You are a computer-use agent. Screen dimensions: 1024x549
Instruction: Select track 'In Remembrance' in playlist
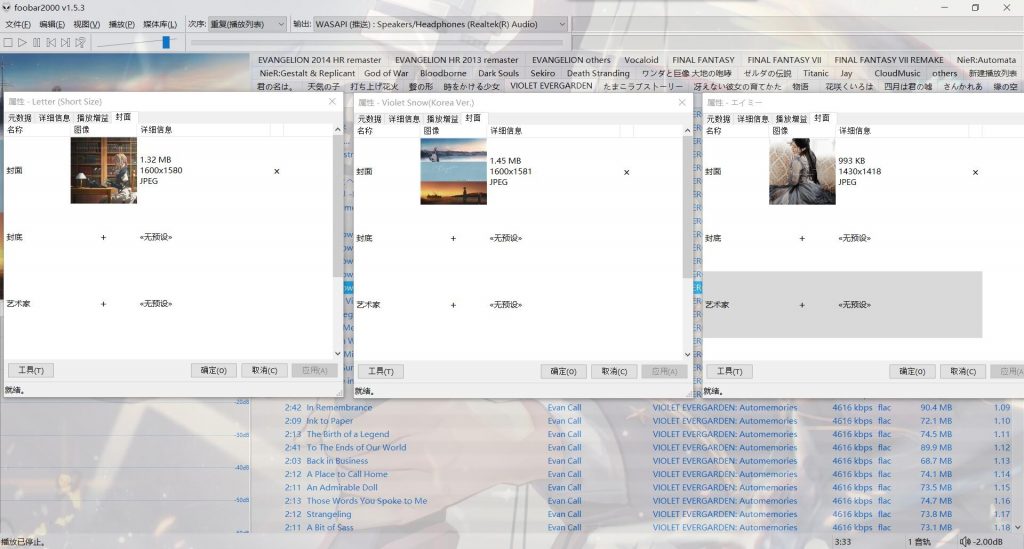(x=339, y=407)
